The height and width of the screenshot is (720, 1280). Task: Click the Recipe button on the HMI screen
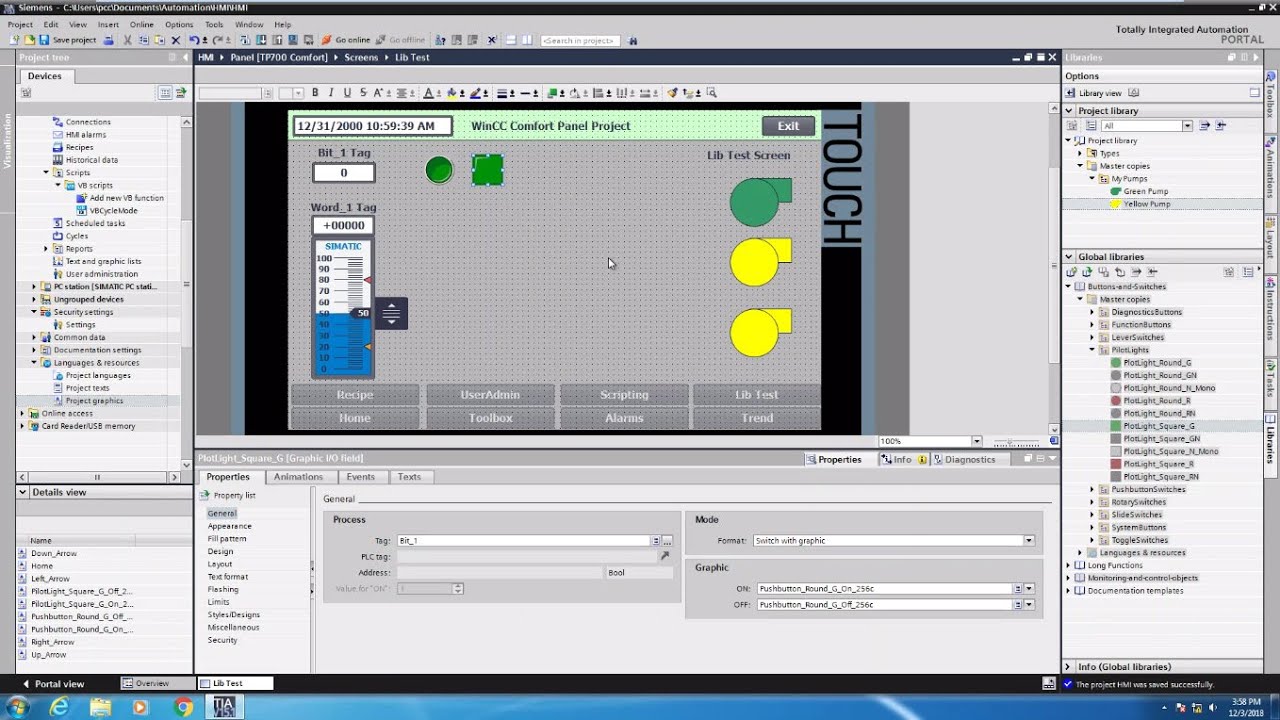point(355,395)
